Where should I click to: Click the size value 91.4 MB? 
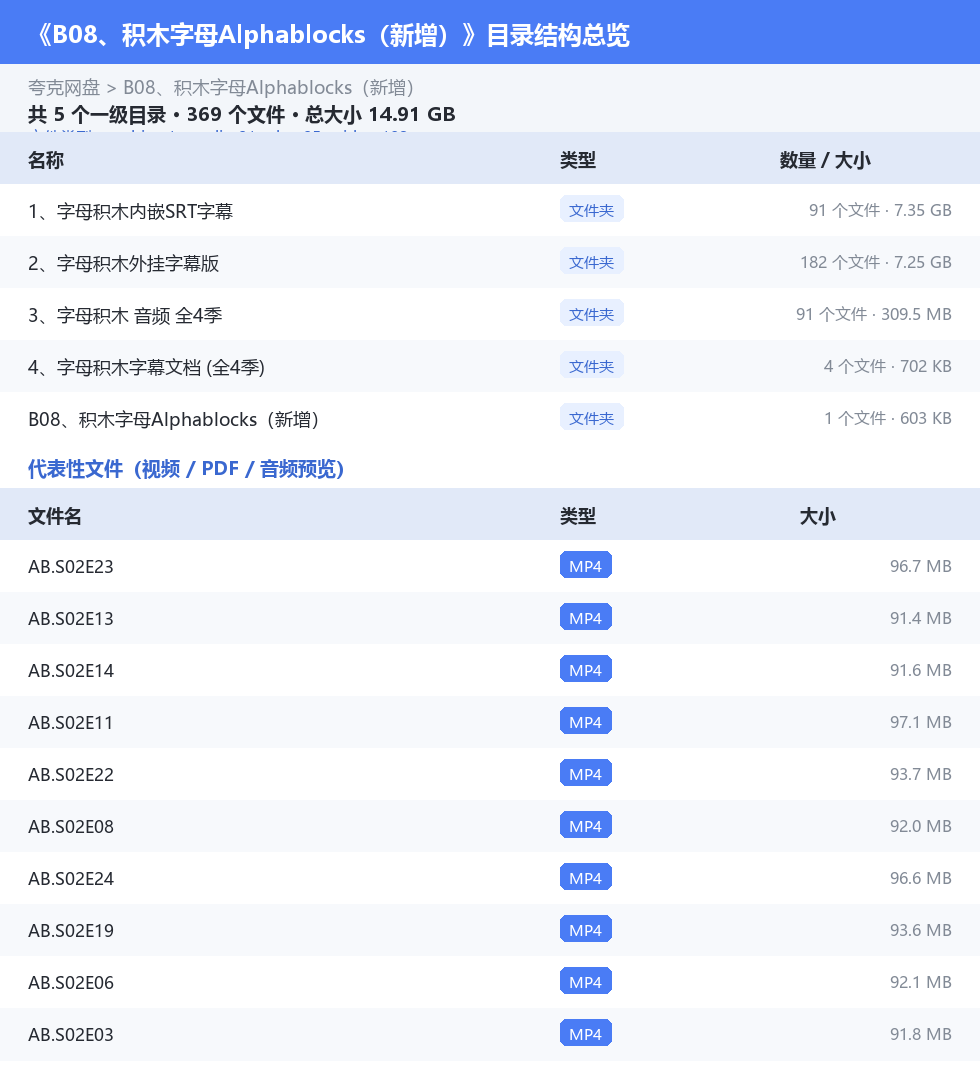click(x=920, y=618)
